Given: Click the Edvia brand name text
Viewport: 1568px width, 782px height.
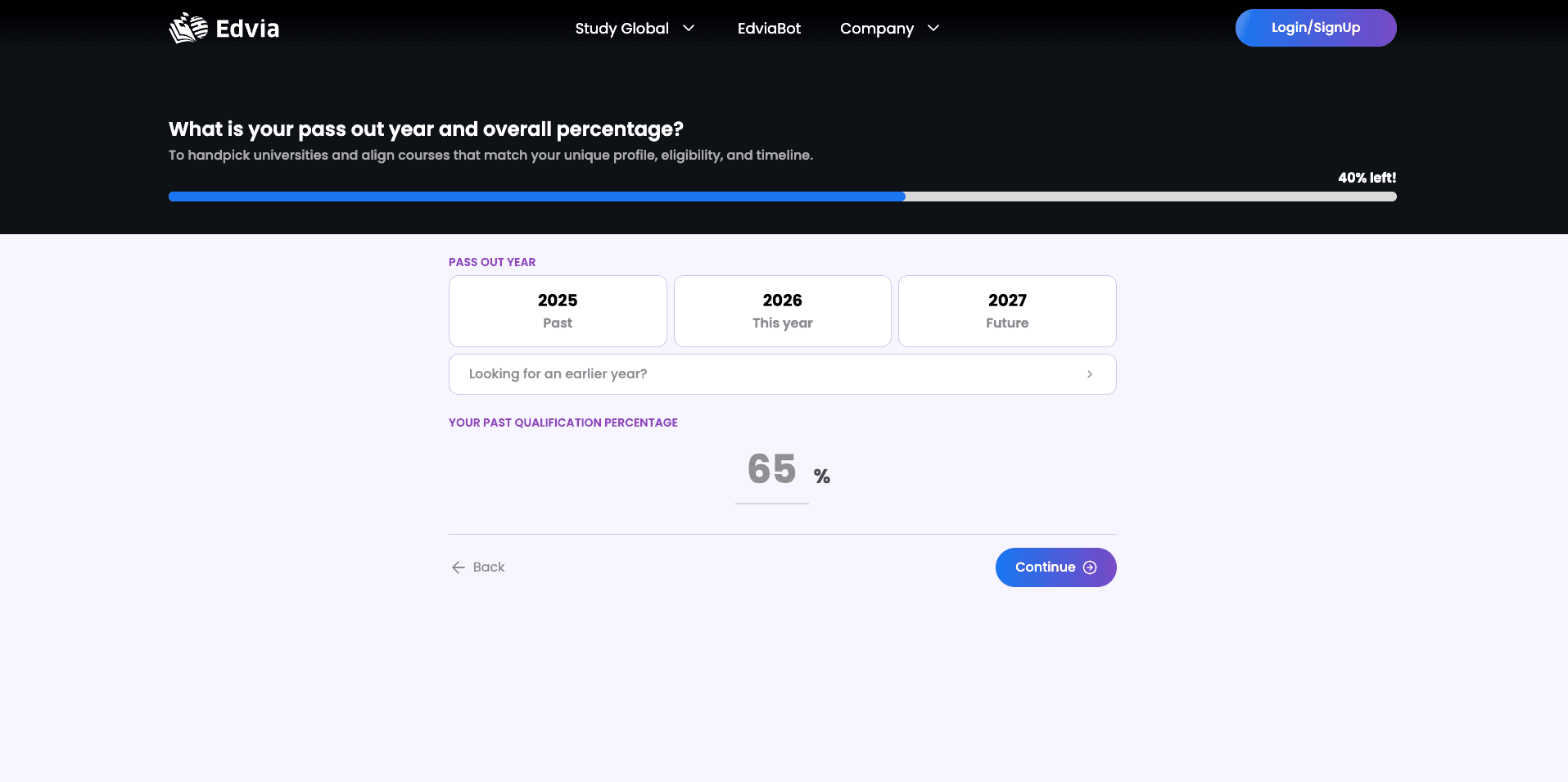Looking at the screenshot, I should pos(247,29).
